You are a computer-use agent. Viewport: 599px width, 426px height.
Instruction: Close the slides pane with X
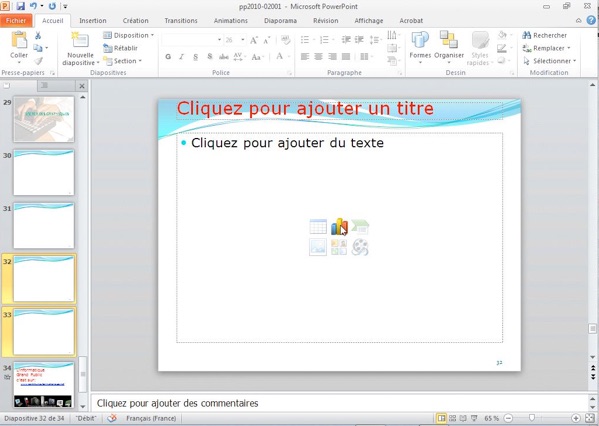[x=82, y=86]
